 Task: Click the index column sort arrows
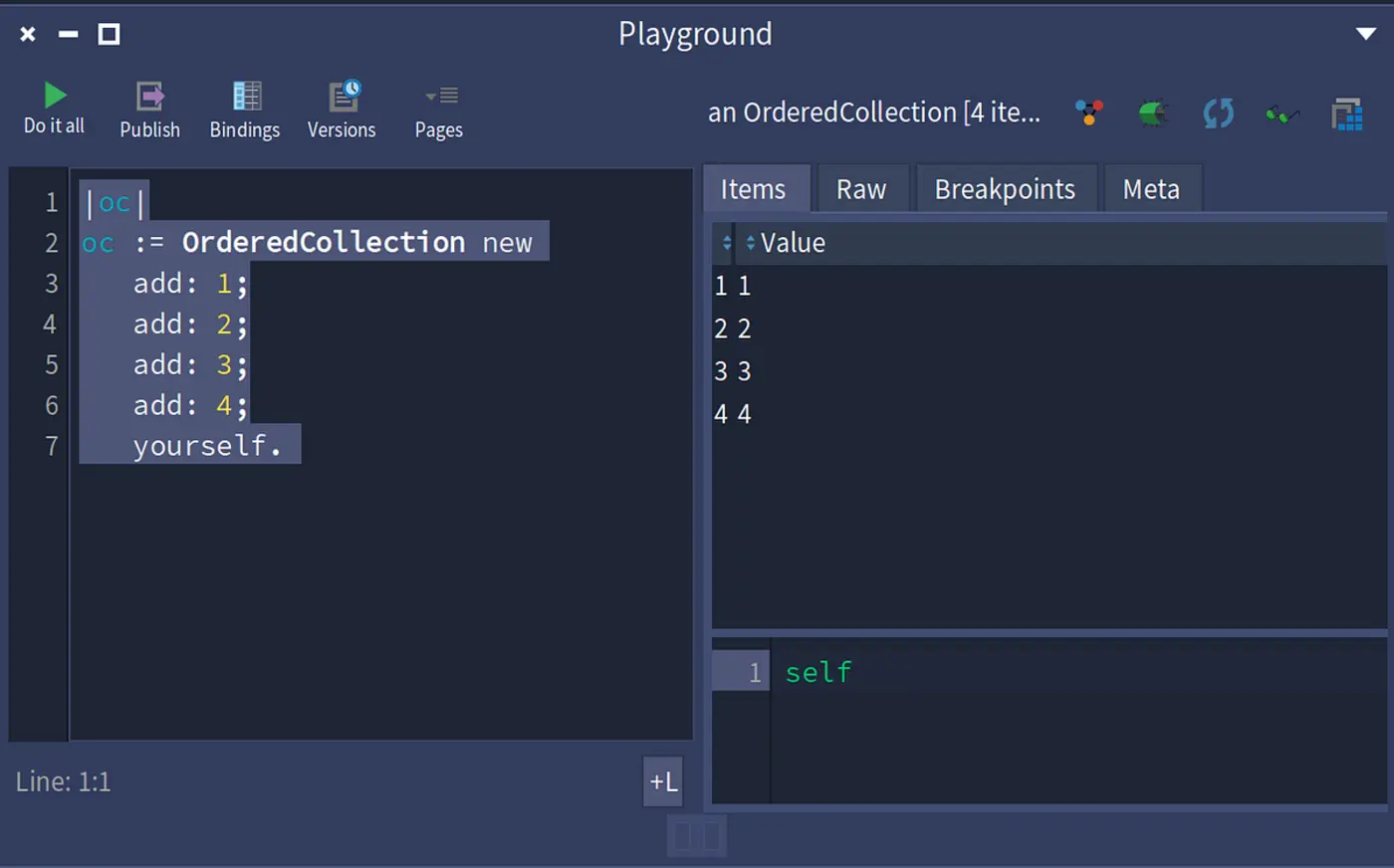point(726,243)
